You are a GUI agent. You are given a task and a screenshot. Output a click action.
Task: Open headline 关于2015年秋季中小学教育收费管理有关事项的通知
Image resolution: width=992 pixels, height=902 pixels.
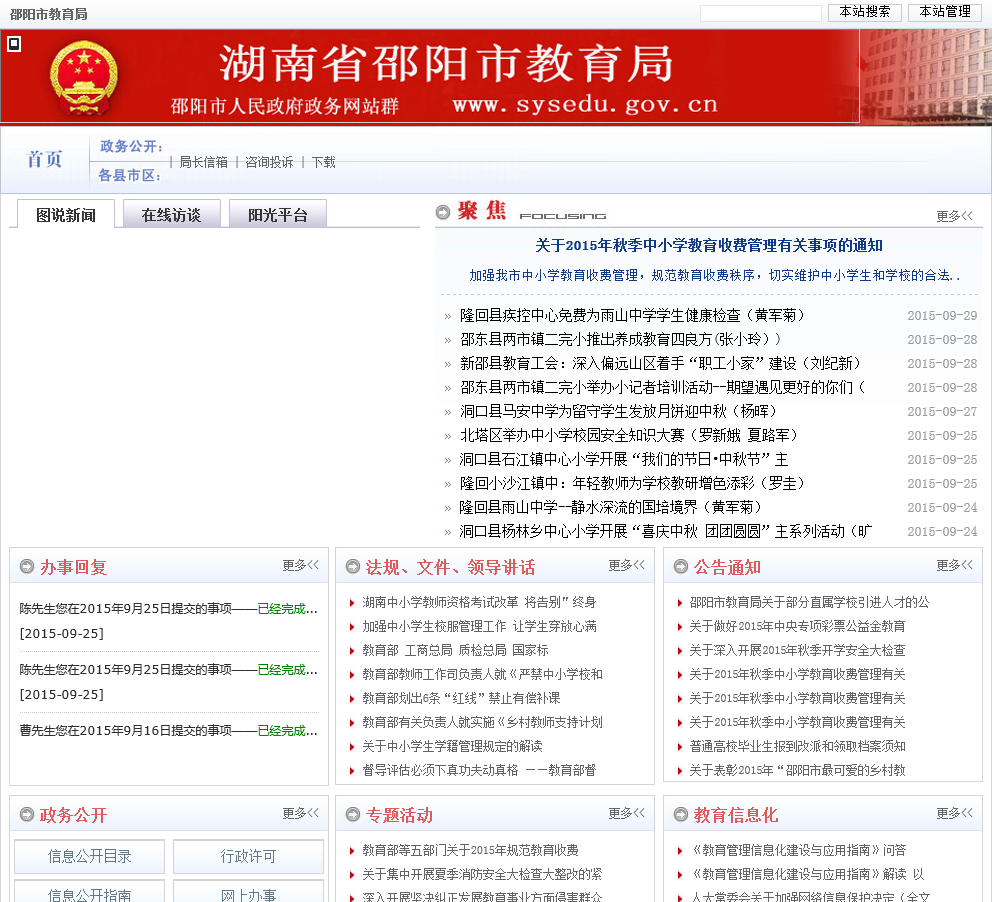(709, 245)
